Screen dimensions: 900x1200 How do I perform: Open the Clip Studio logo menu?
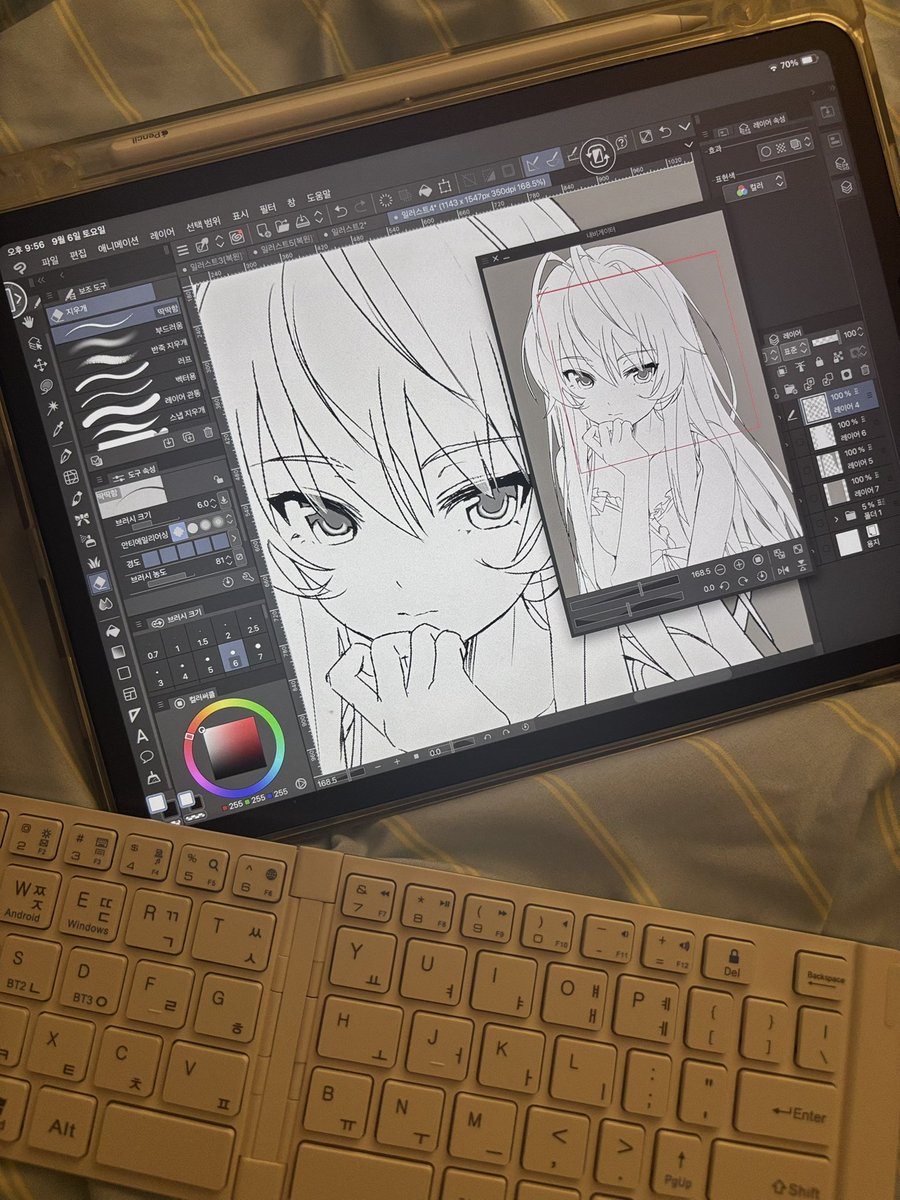coord(21,267)
